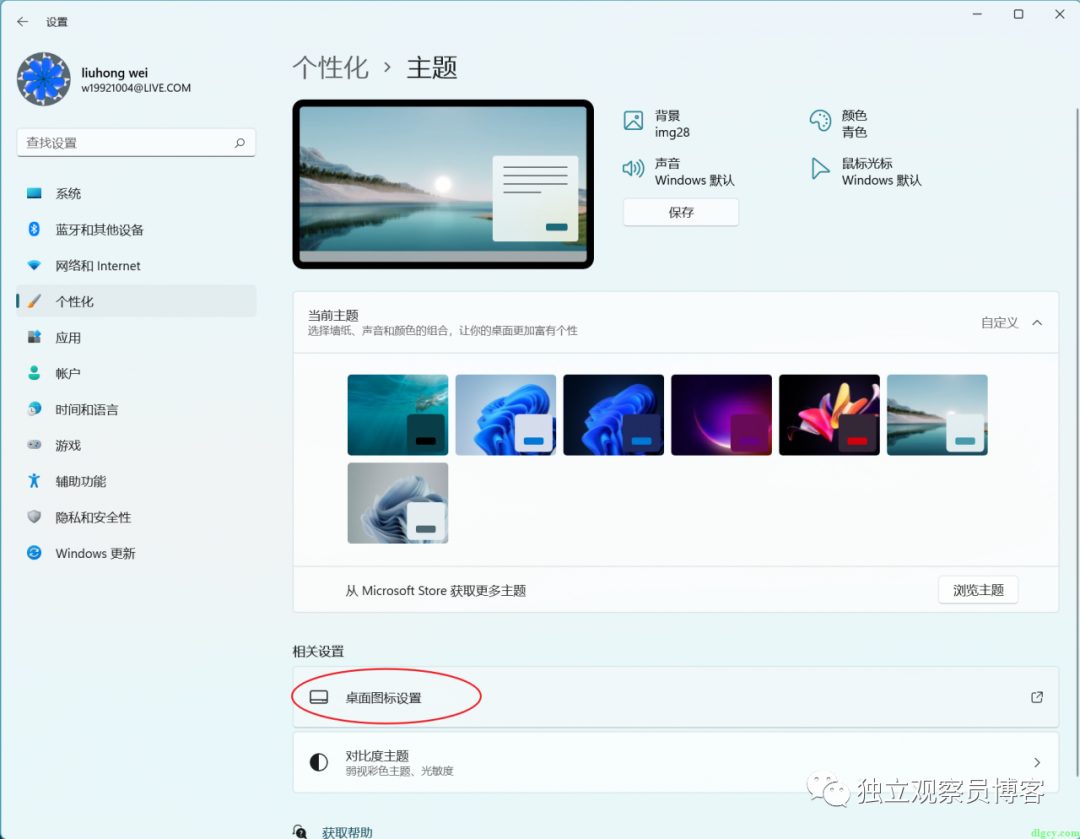The width and height of the screenshot is (1080, 839).
Task: Click 个性化 in the breadcrumb
Action: pyautogui.click(x=331, y=68)
